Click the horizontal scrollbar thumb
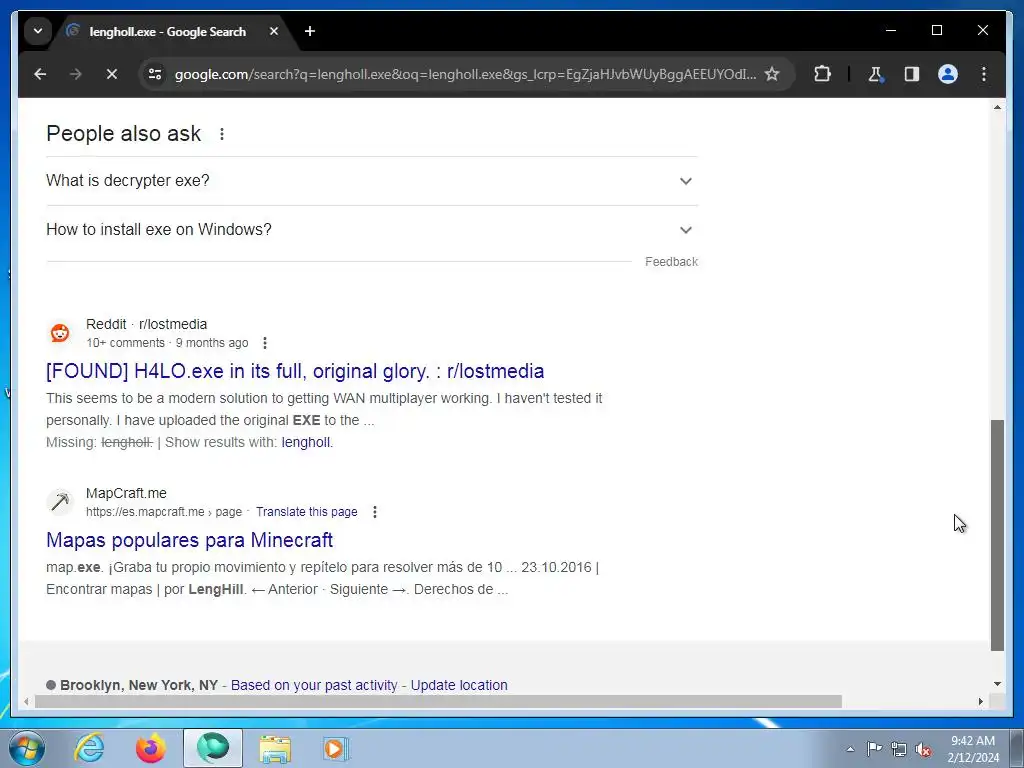 438,701
